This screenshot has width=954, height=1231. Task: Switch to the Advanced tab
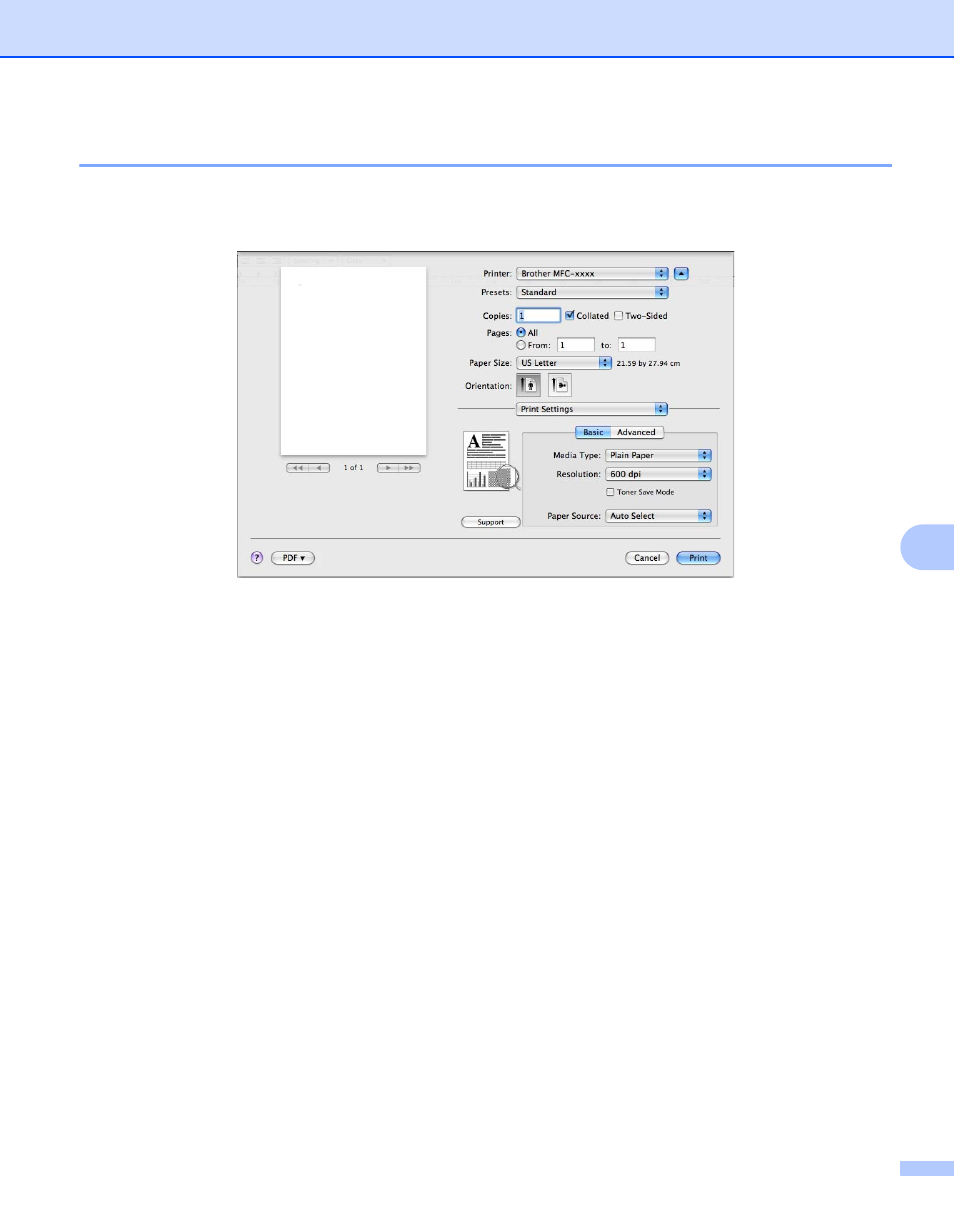pyautogui.click(x=637, y=432)
